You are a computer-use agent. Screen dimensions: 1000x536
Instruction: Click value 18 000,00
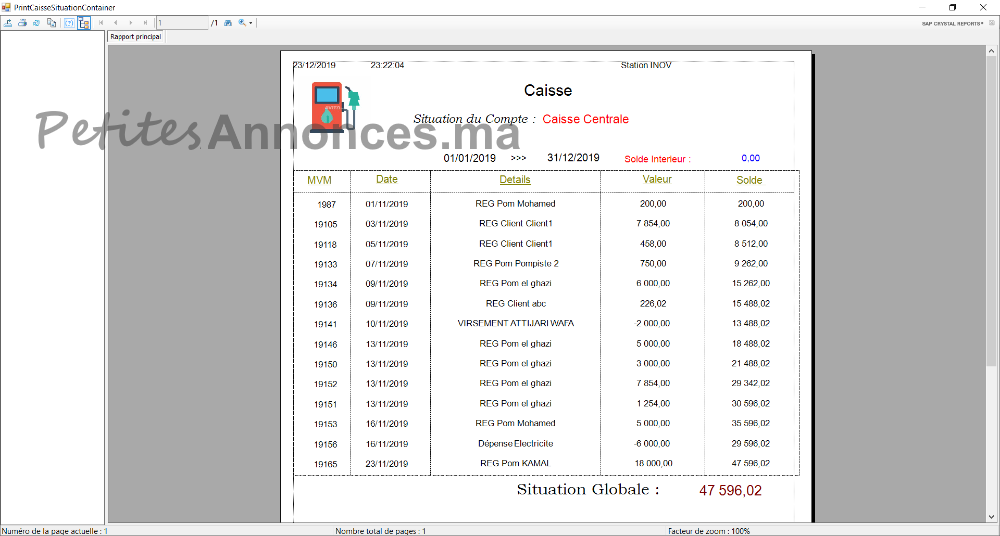click(x=654, y=463)
